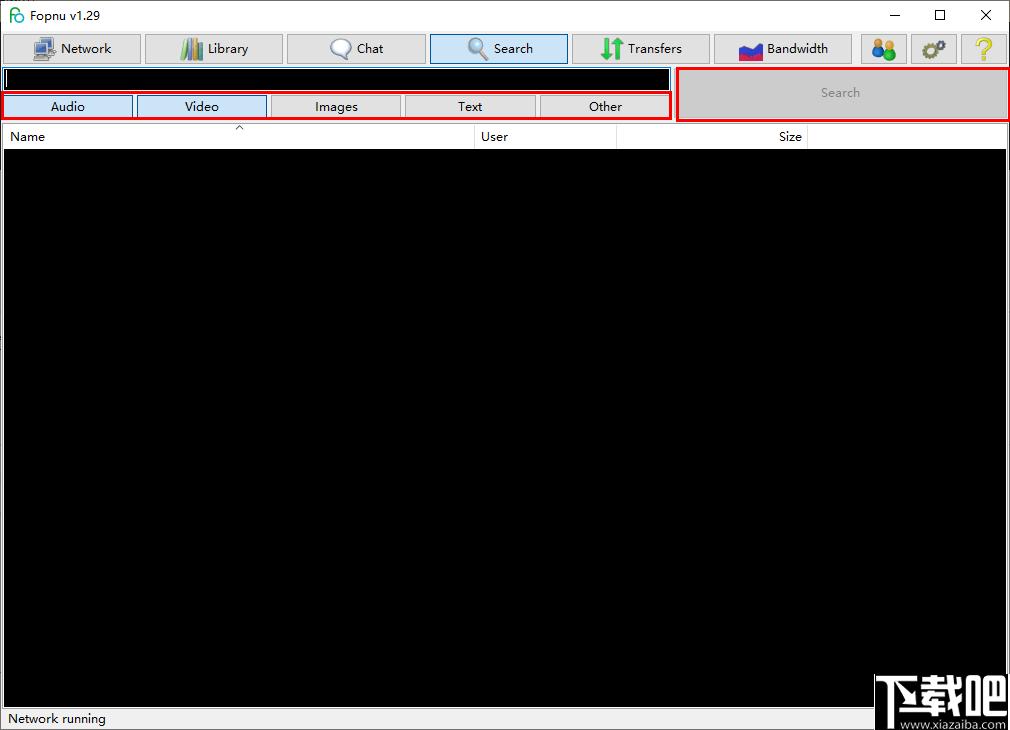Screen dimensions: 1010x730
Task: Sort results by User column
Action: tap(546, 137)
